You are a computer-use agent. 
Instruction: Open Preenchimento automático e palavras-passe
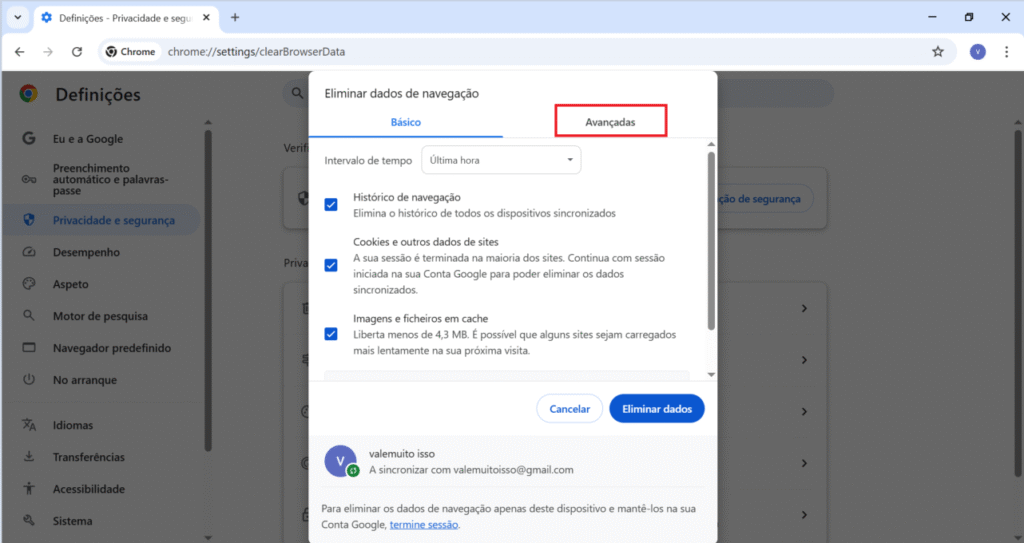(110, 179)
